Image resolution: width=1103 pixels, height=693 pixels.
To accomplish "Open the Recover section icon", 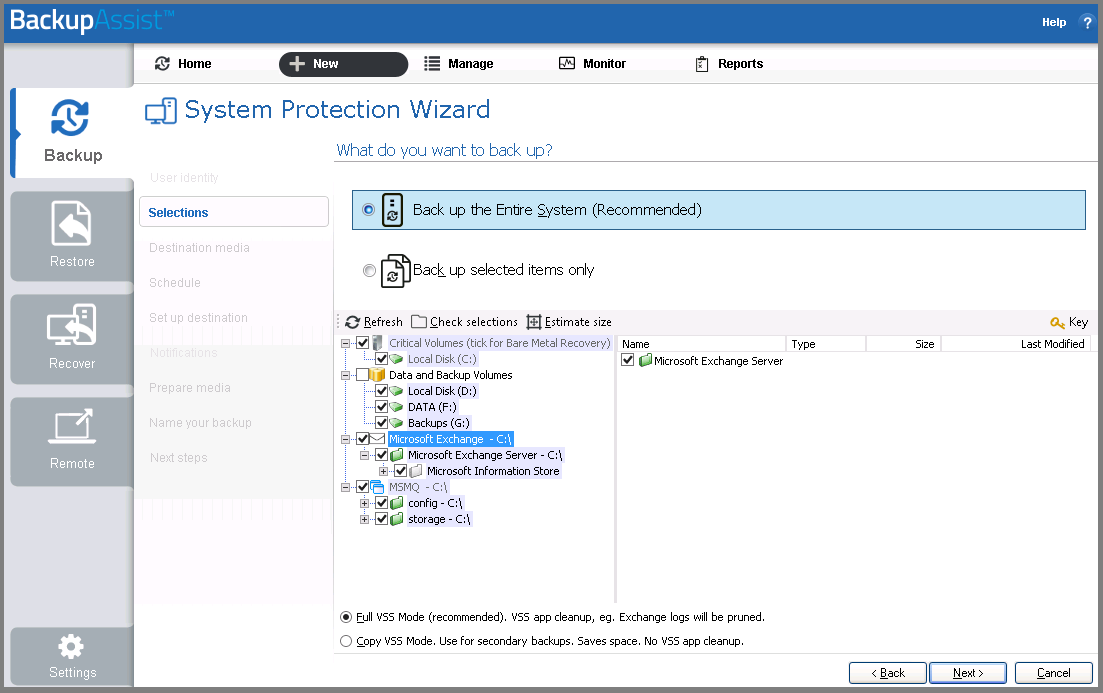I will (71, 325).
